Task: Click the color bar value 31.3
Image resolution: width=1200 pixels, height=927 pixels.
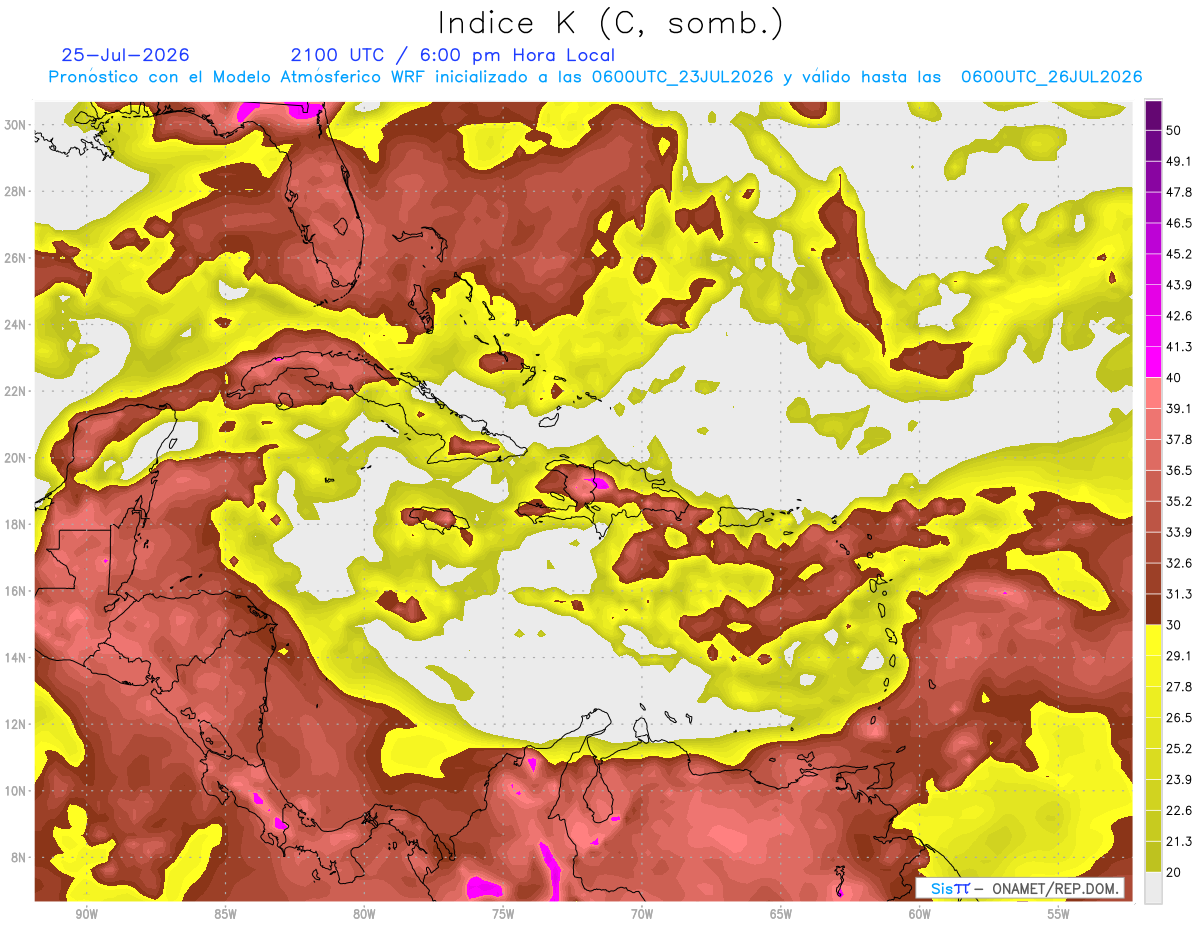Action: tap(1178, 594)
